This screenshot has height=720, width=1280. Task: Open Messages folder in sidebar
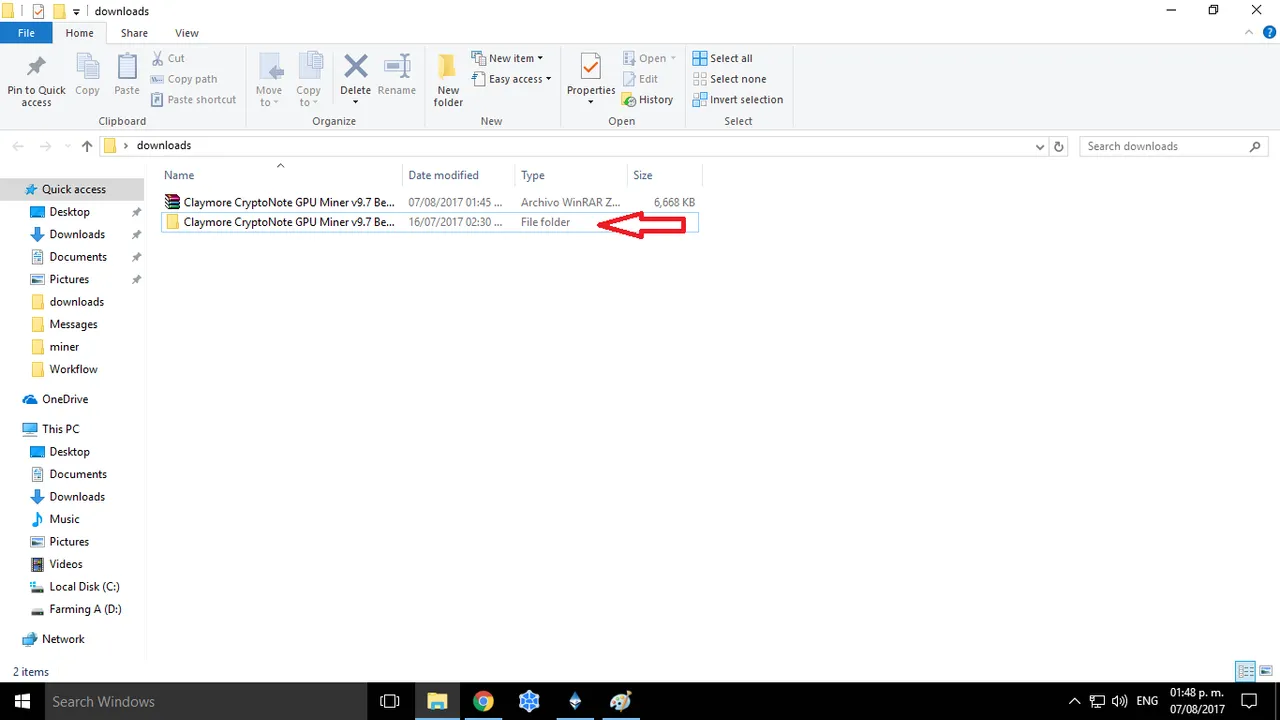tap(73, 324)
